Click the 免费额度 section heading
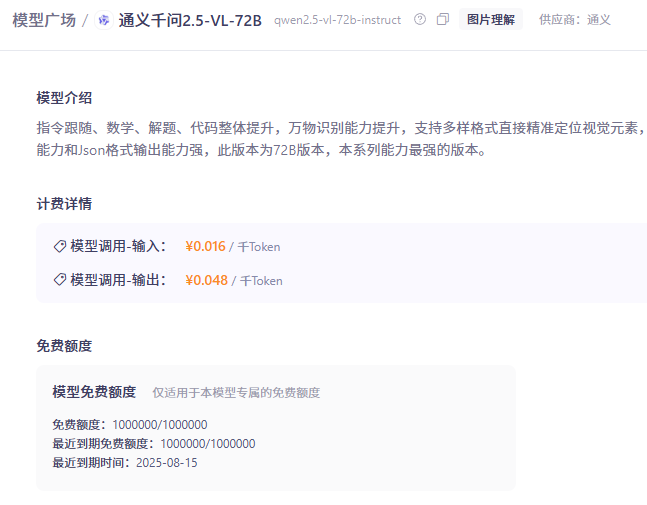647x505 pixels. tap(64, 346)
